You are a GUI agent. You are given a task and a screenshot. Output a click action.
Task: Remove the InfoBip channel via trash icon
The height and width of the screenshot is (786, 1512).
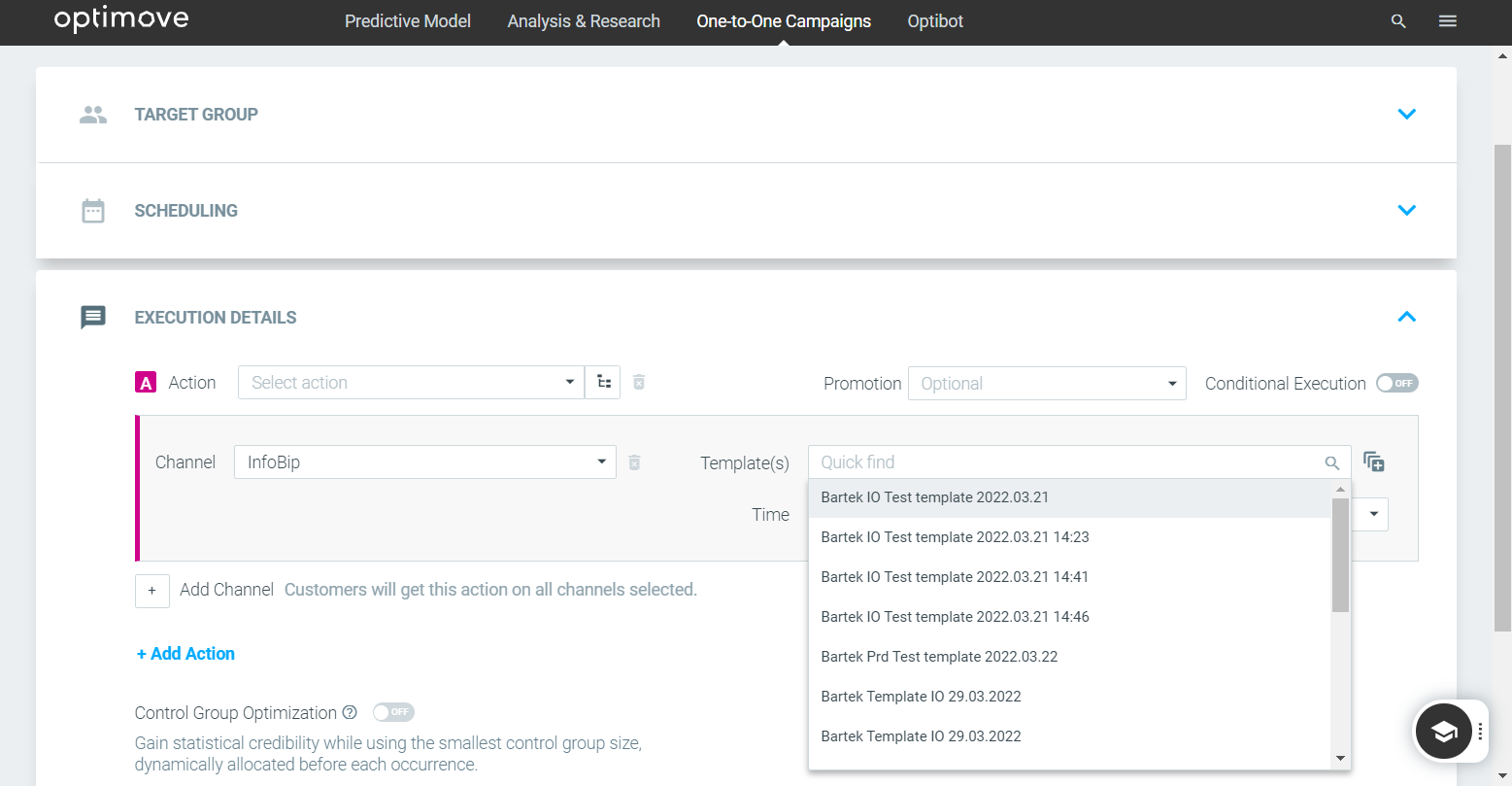click(634, 462)
